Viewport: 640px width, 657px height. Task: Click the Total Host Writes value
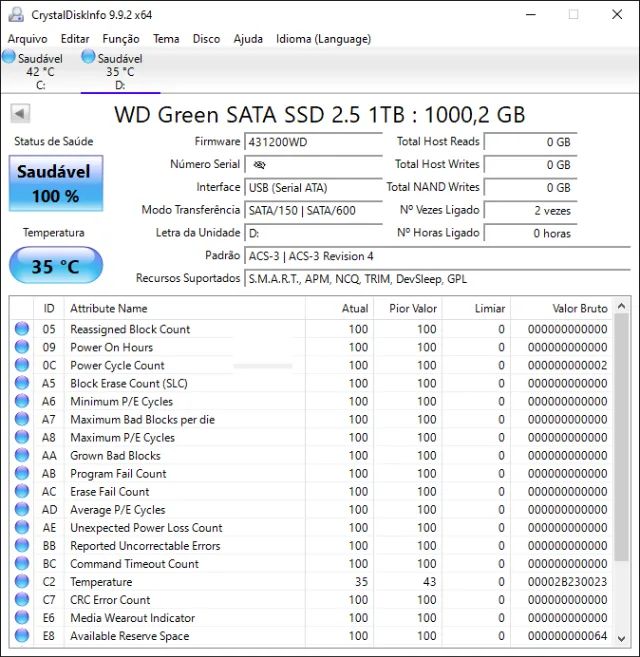coord(530,165)
